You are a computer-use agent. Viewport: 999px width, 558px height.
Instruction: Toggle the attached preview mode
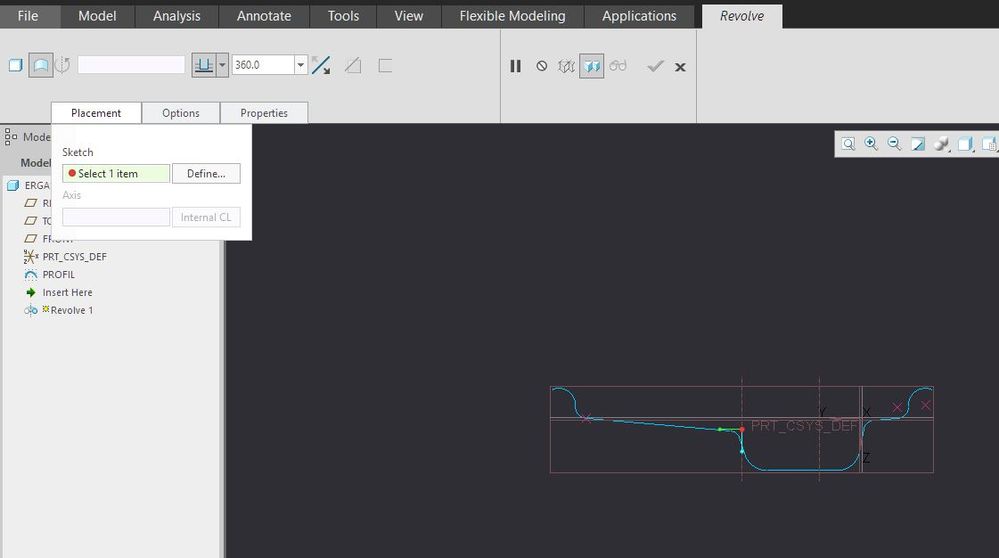pyautogui.click(x=592, y=66)
